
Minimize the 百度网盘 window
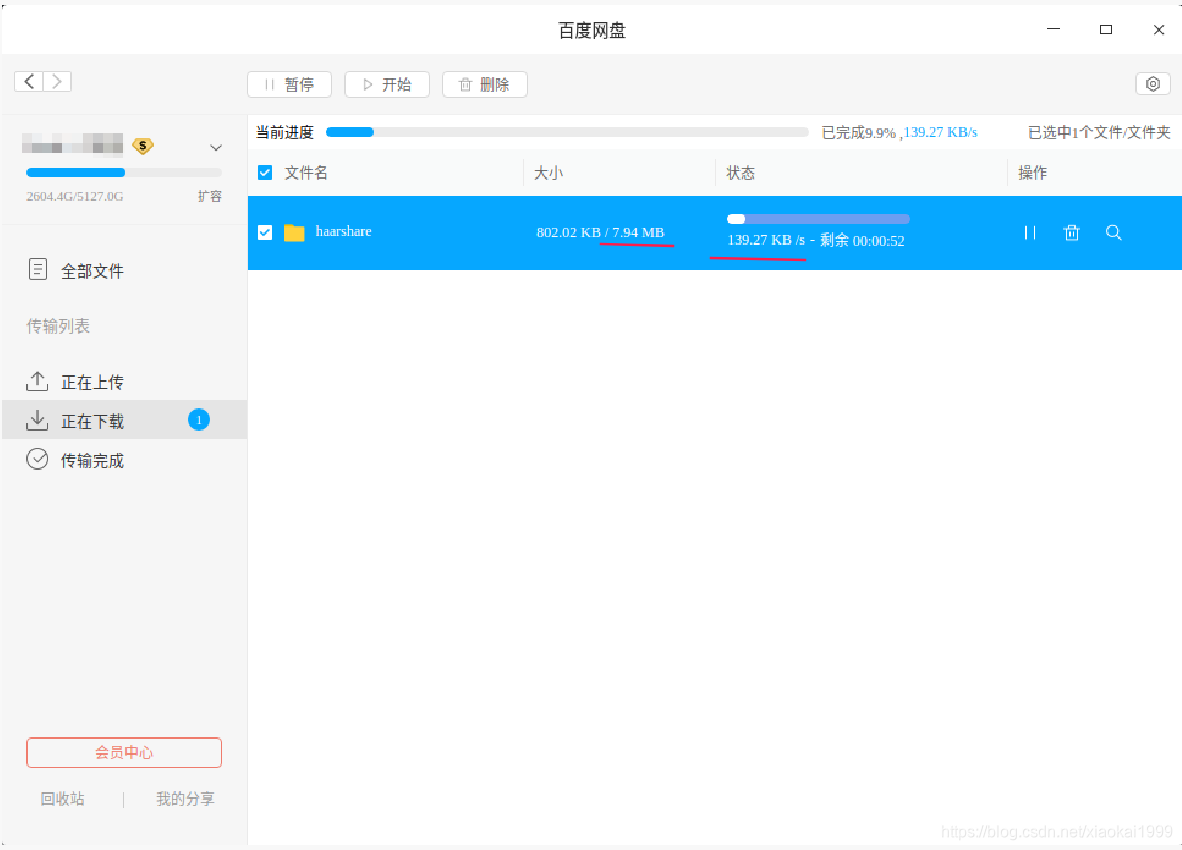click(1053, 29)
